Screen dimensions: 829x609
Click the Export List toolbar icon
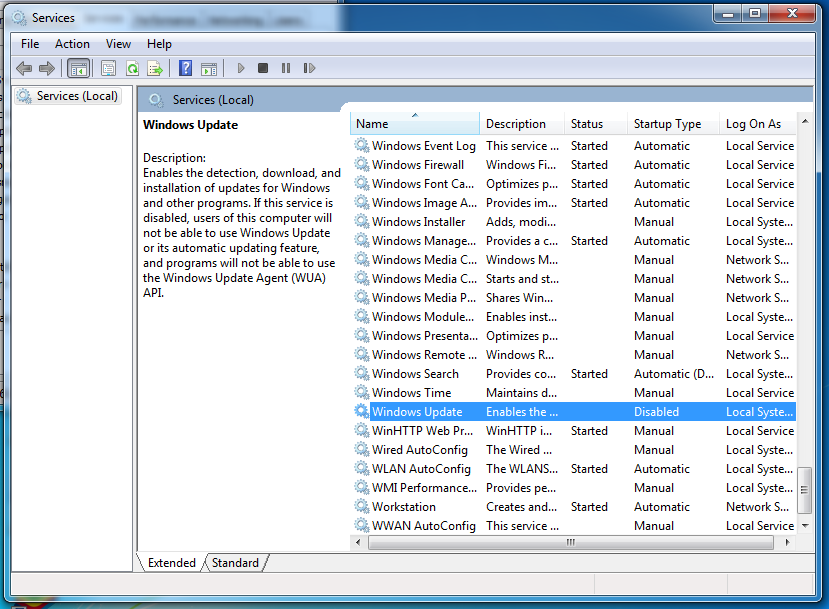coord(155,68)
